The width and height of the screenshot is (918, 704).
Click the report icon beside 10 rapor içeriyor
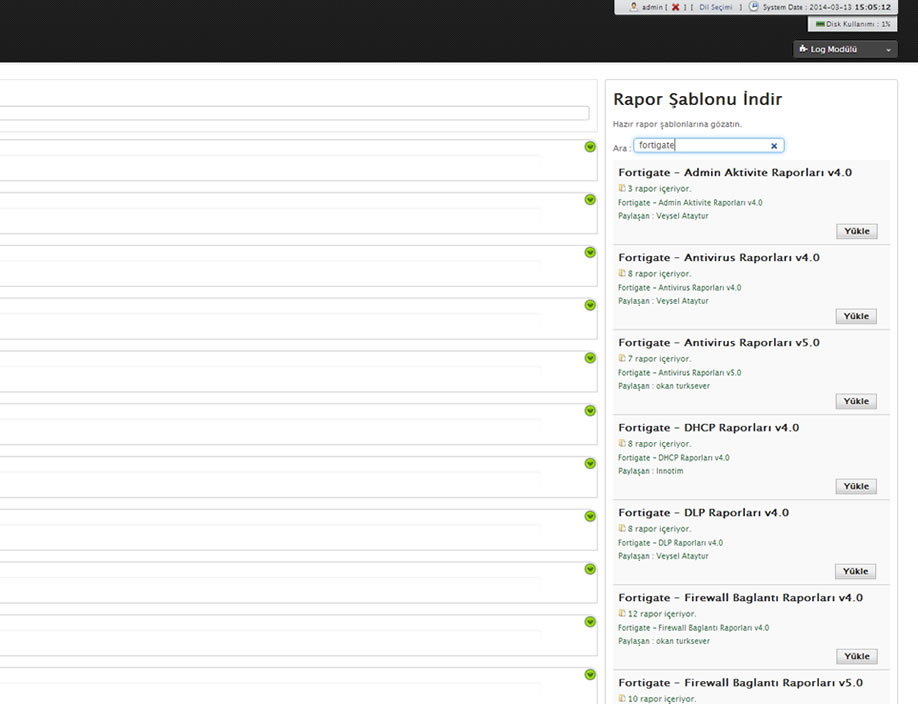coord(622,698)
